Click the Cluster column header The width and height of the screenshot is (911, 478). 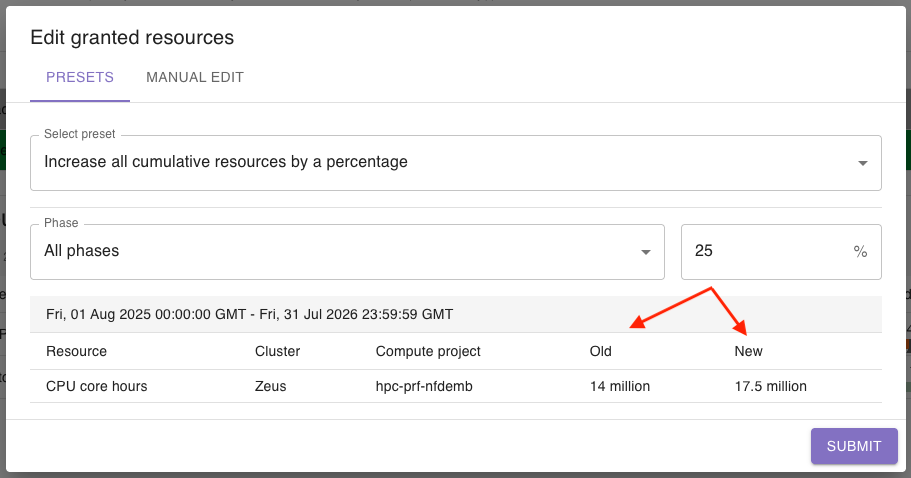click(277, 351)
